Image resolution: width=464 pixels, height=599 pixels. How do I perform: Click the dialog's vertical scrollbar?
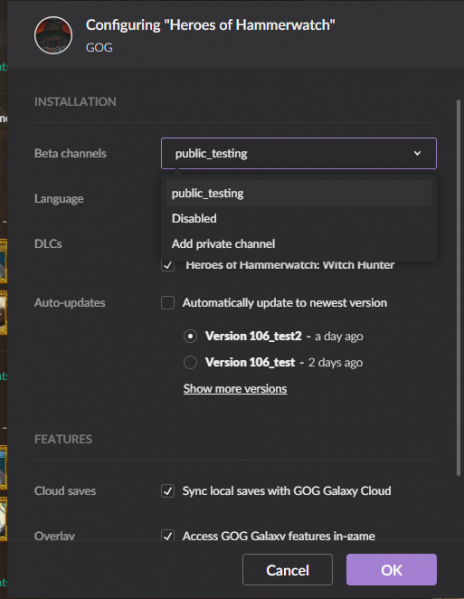[458, 288]
